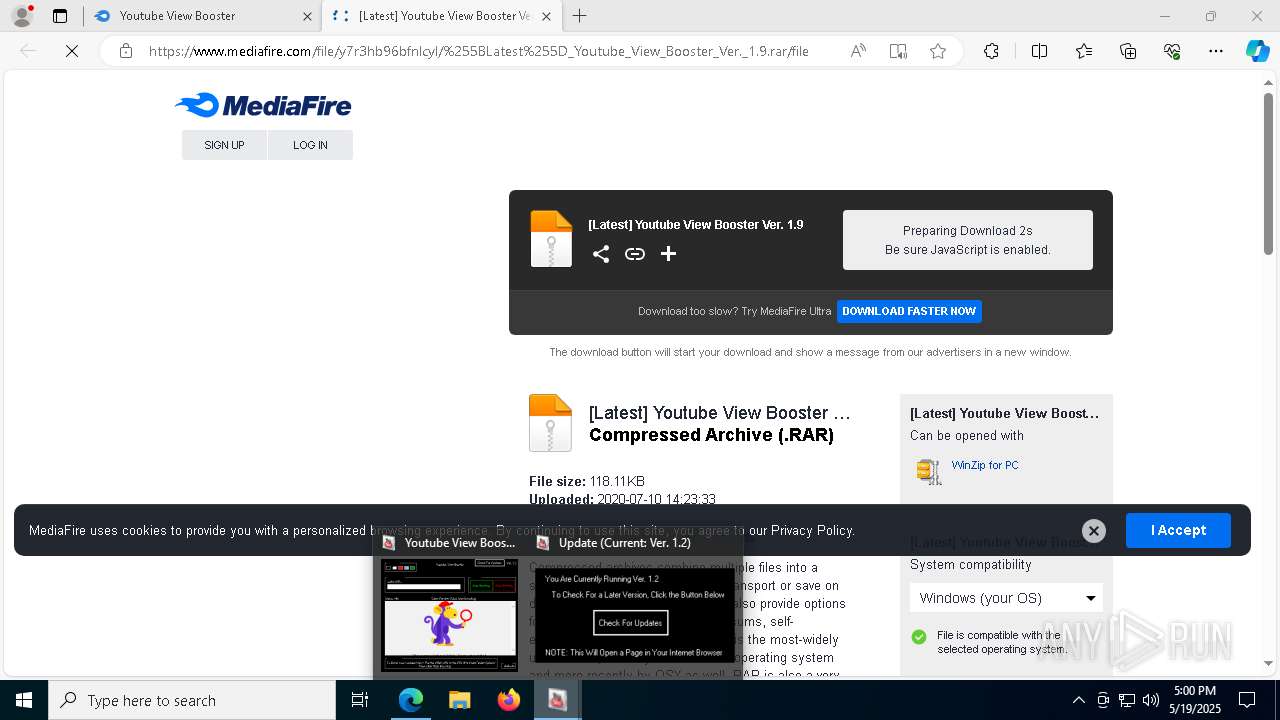The image size is (1280, 720).
Task: View site information via the lock icon
Action: tap(126, 51)
